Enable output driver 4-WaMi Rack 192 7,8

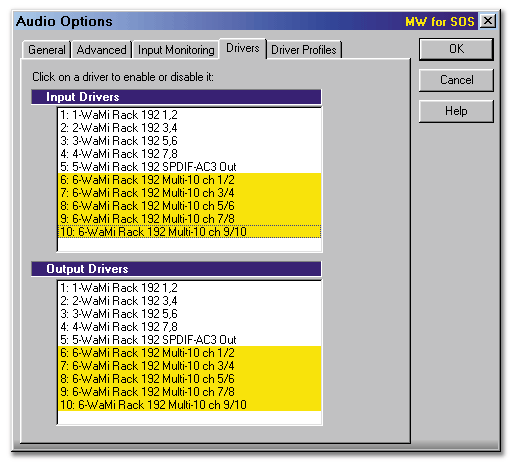point(189,327)
